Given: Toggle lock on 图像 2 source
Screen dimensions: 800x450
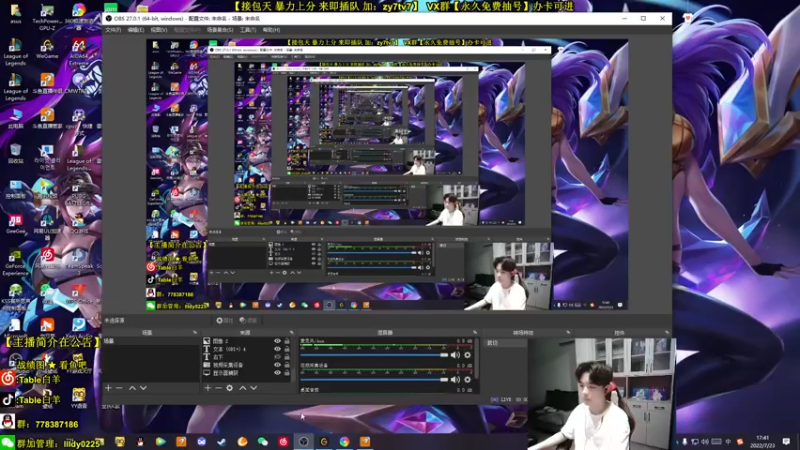Looking at the screenshot, I should [287, 341].
